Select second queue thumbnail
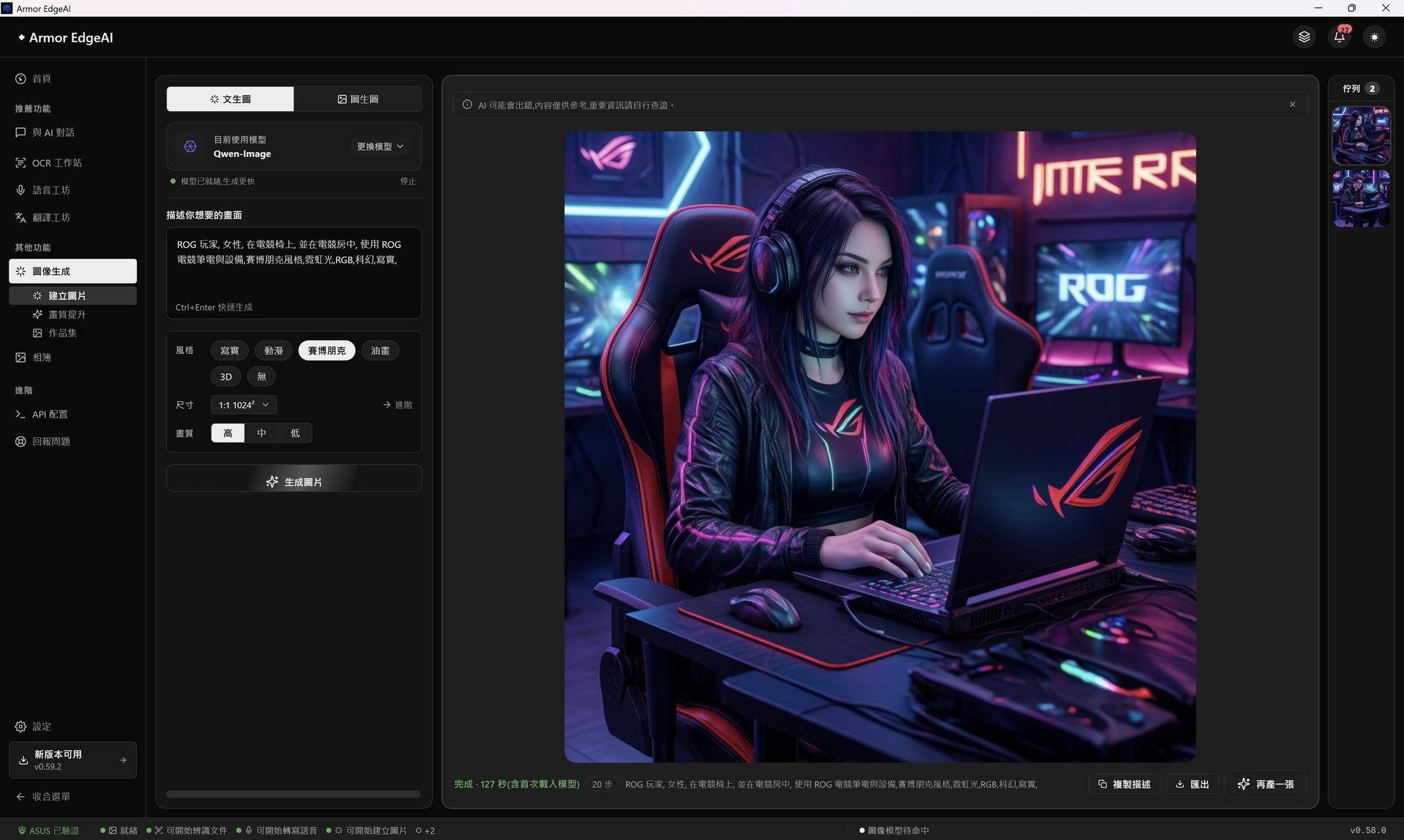The width and height of the screenshot is (1404, 840). (1362, 198)
